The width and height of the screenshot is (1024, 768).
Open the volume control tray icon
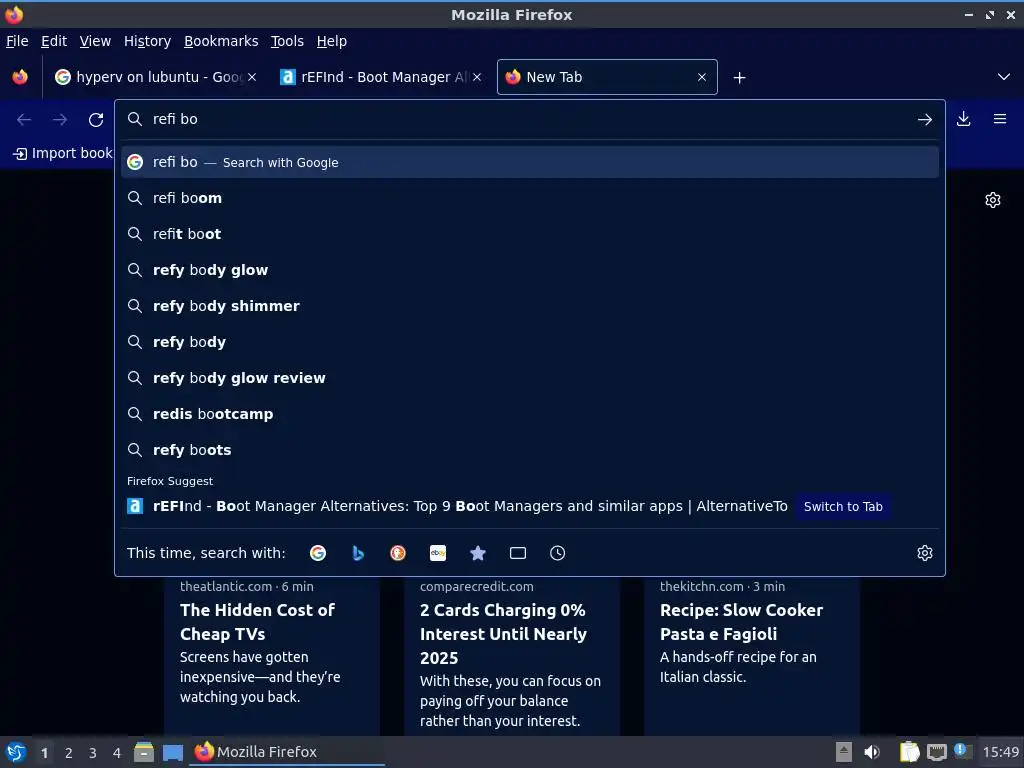click(x=872, y=752)
